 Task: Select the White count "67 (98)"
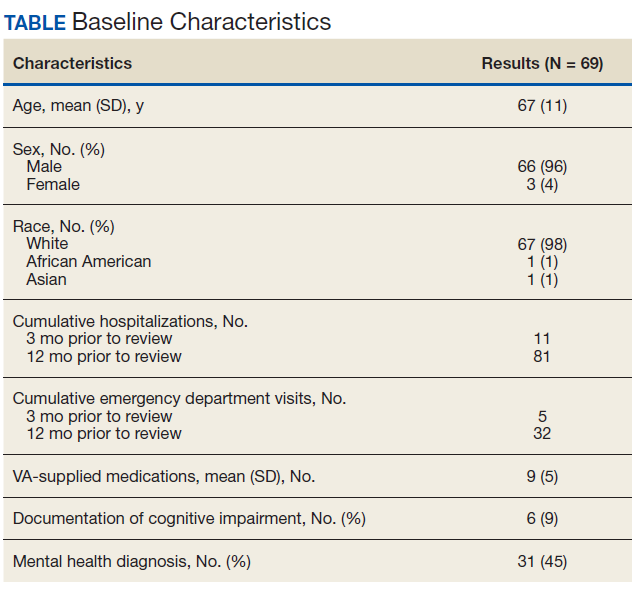coord(542,244)
